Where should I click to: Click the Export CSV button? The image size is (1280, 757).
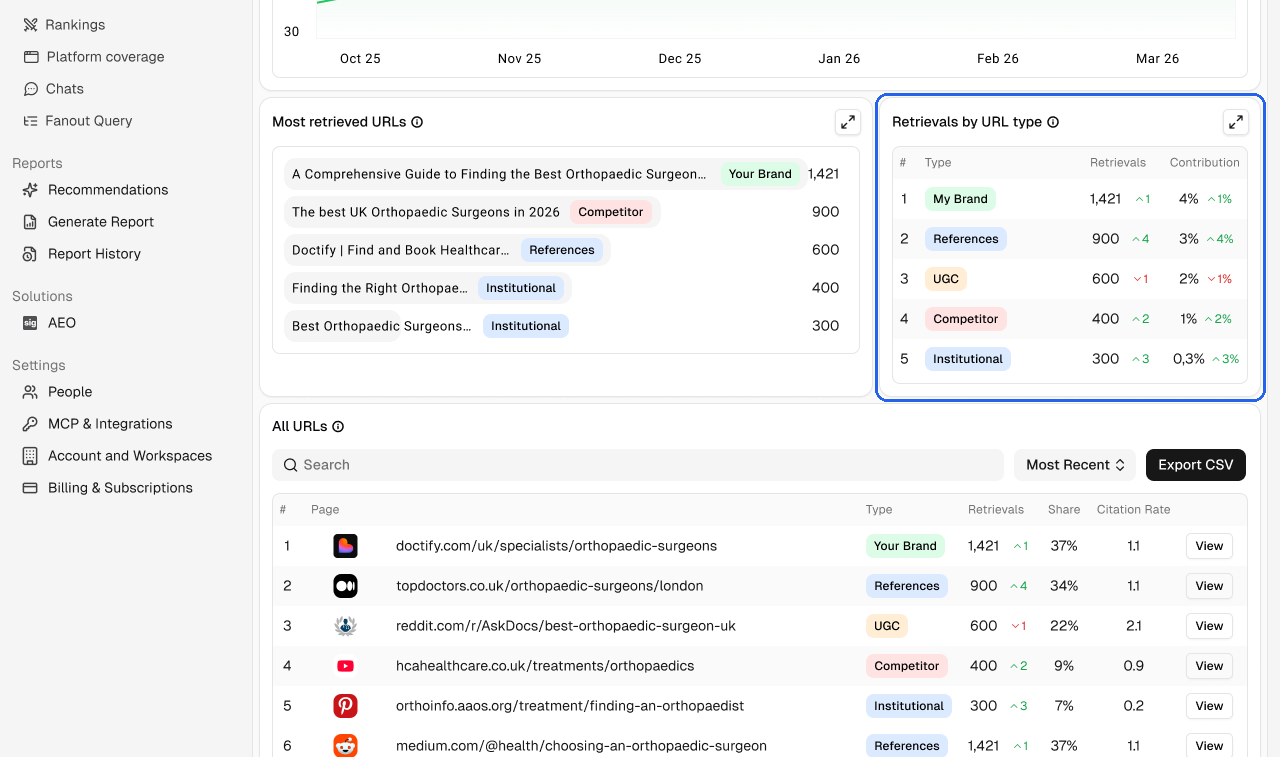coord(1196,465)
